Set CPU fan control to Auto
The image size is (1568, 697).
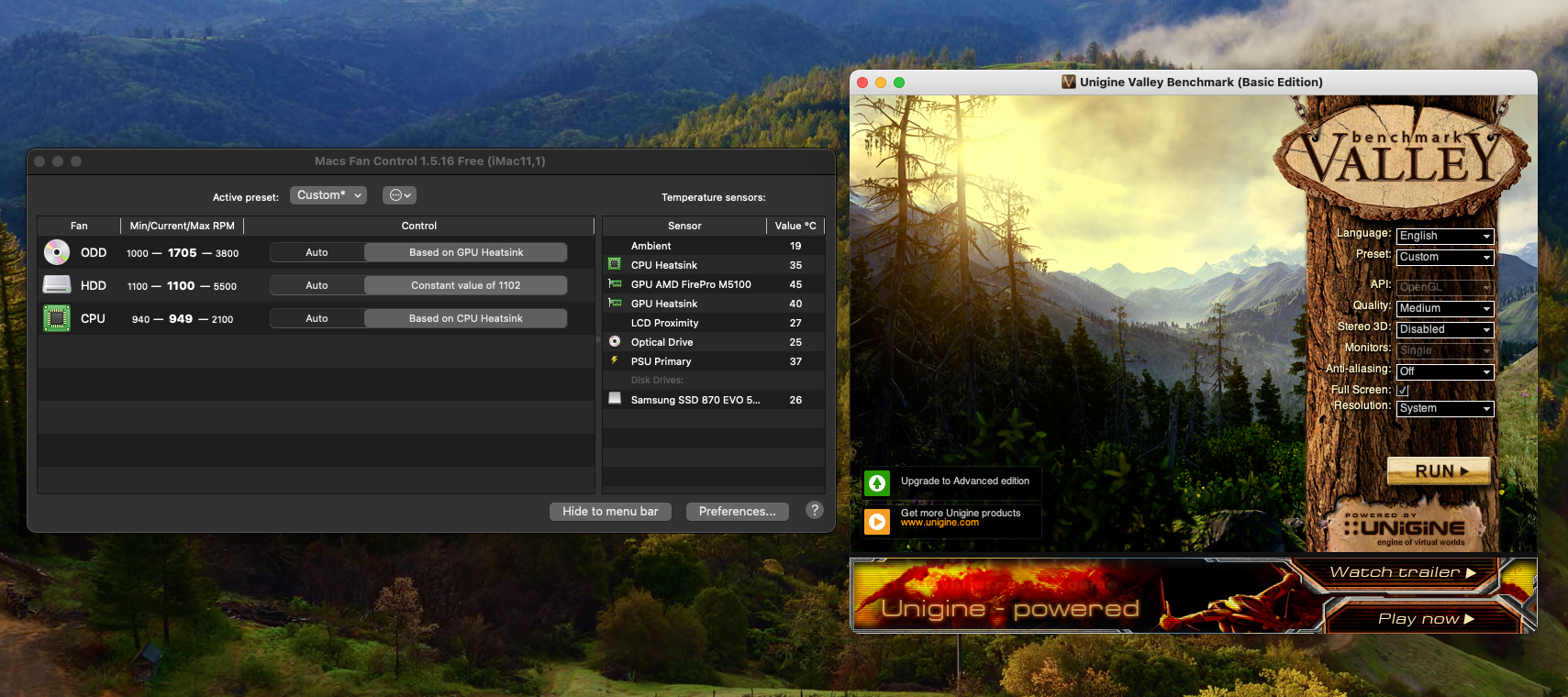tap(317, 318)
